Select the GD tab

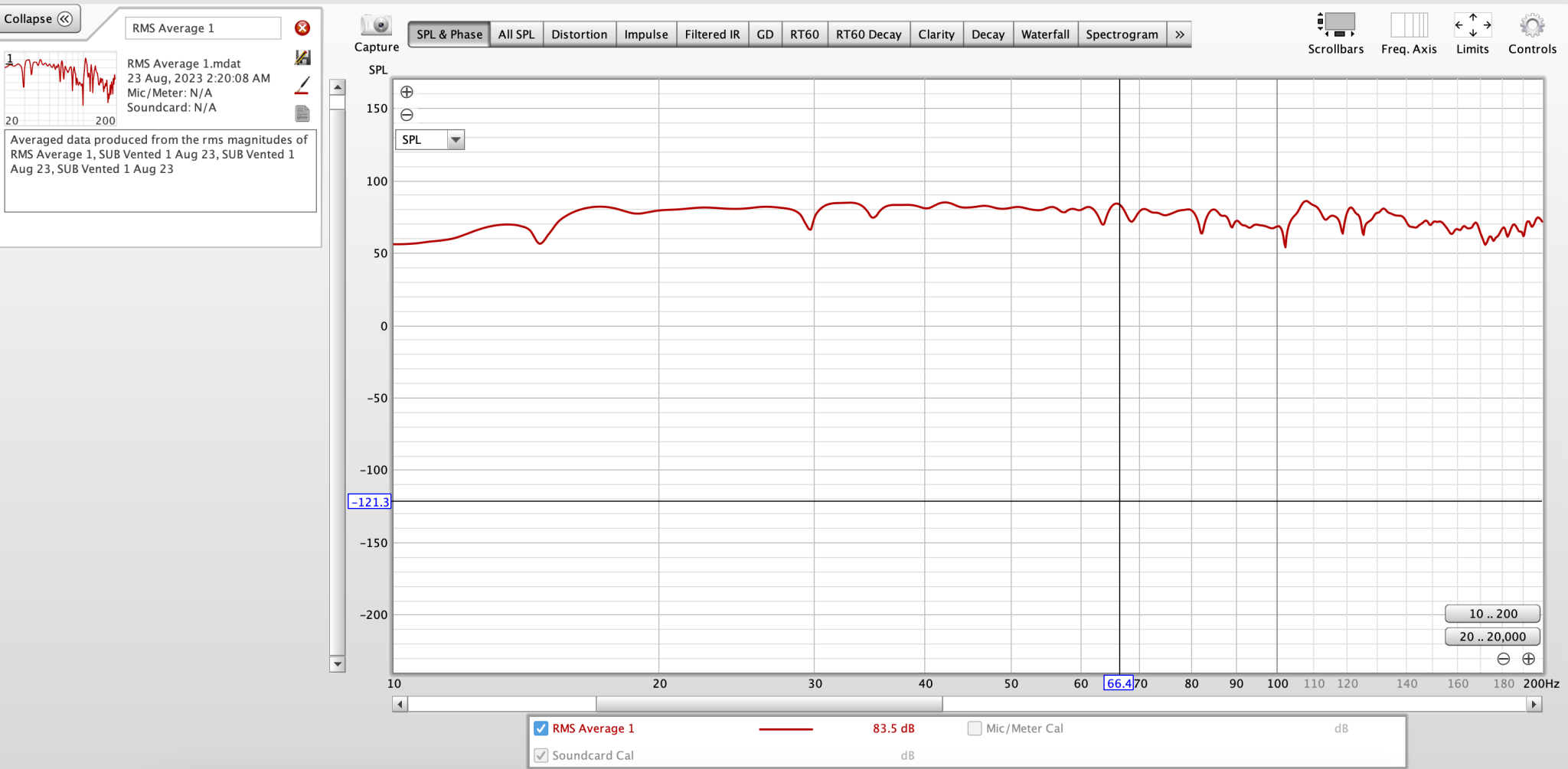click(x=765, y=34)
